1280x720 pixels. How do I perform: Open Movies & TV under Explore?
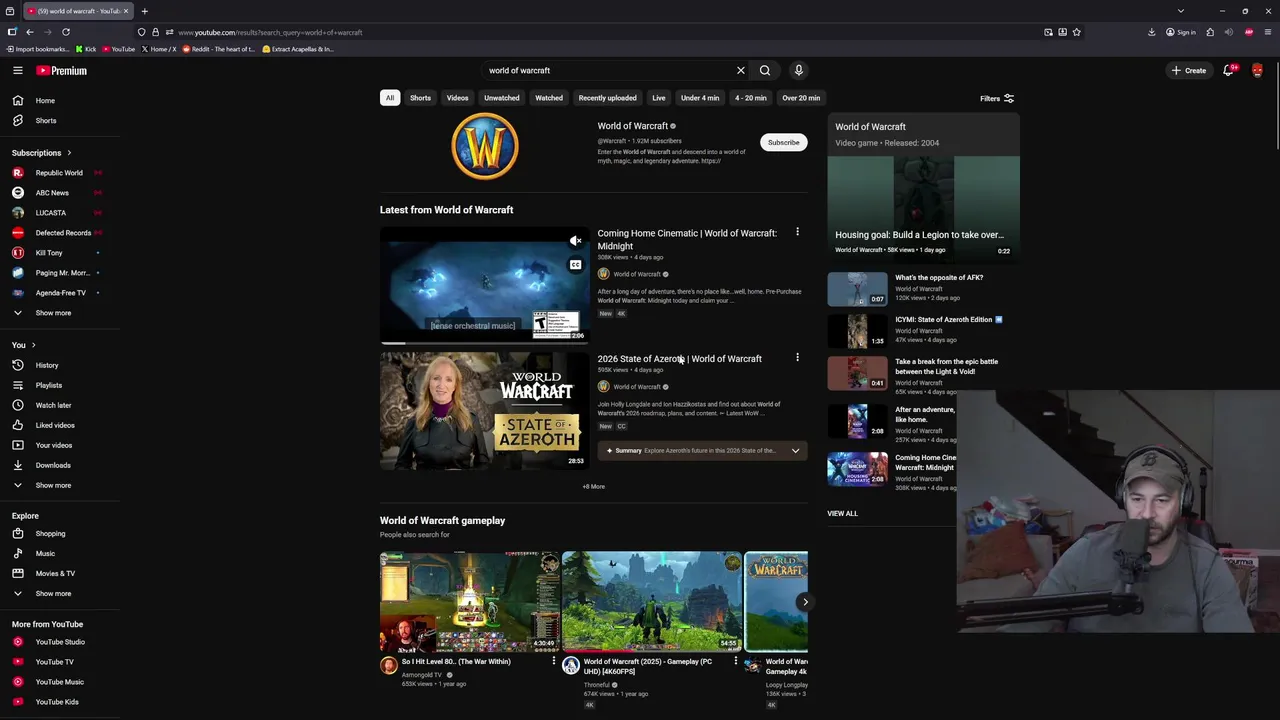click(x=55, y=573)
